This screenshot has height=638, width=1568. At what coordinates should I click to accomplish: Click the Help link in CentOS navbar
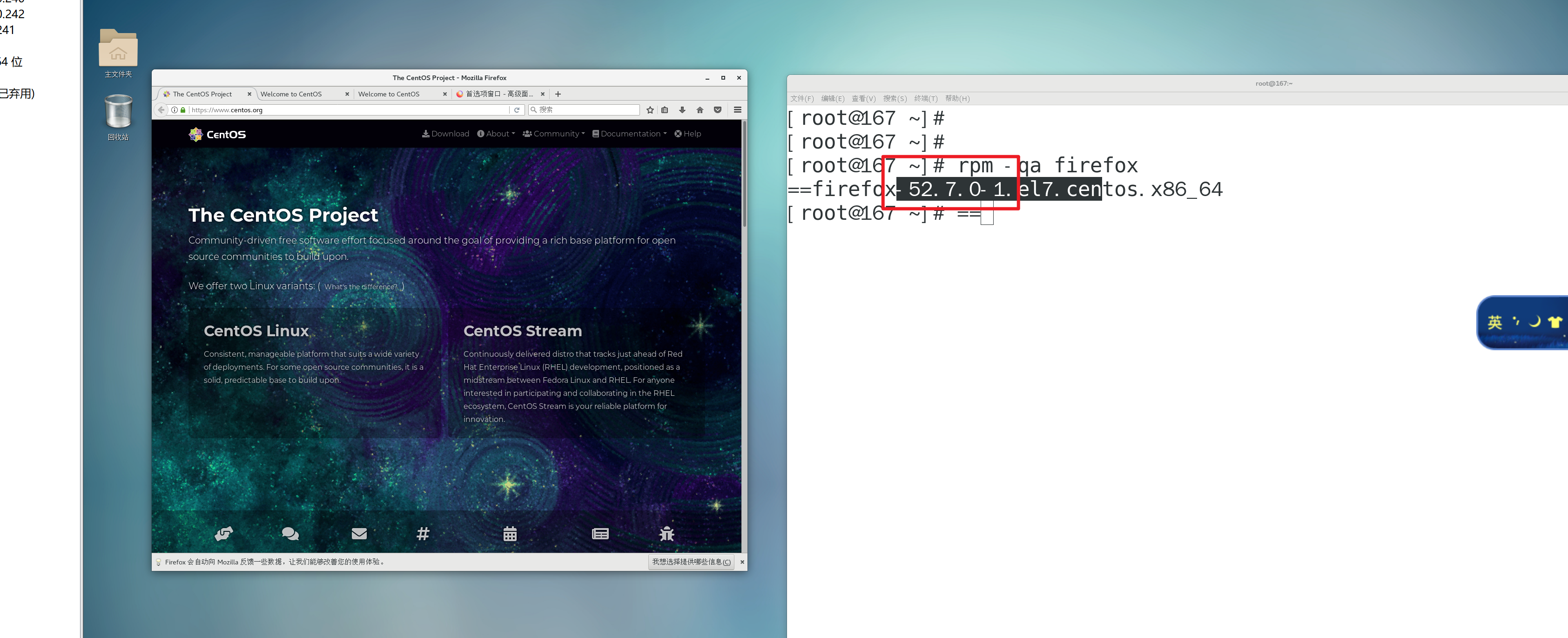(x=688, y=134)
